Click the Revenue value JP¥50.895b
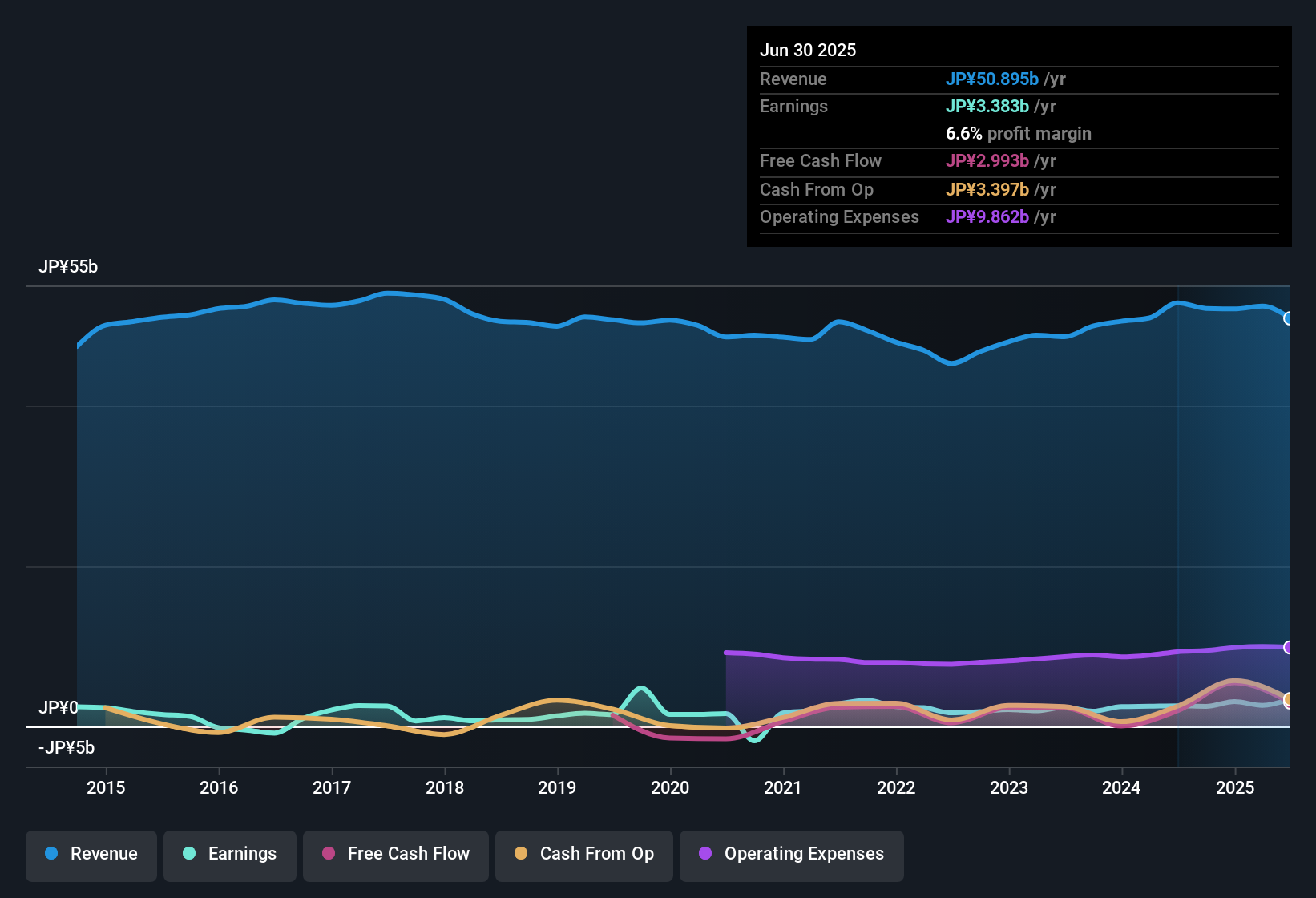The width and height of the screenshot is (1316, 898). [x=992, y=79]
